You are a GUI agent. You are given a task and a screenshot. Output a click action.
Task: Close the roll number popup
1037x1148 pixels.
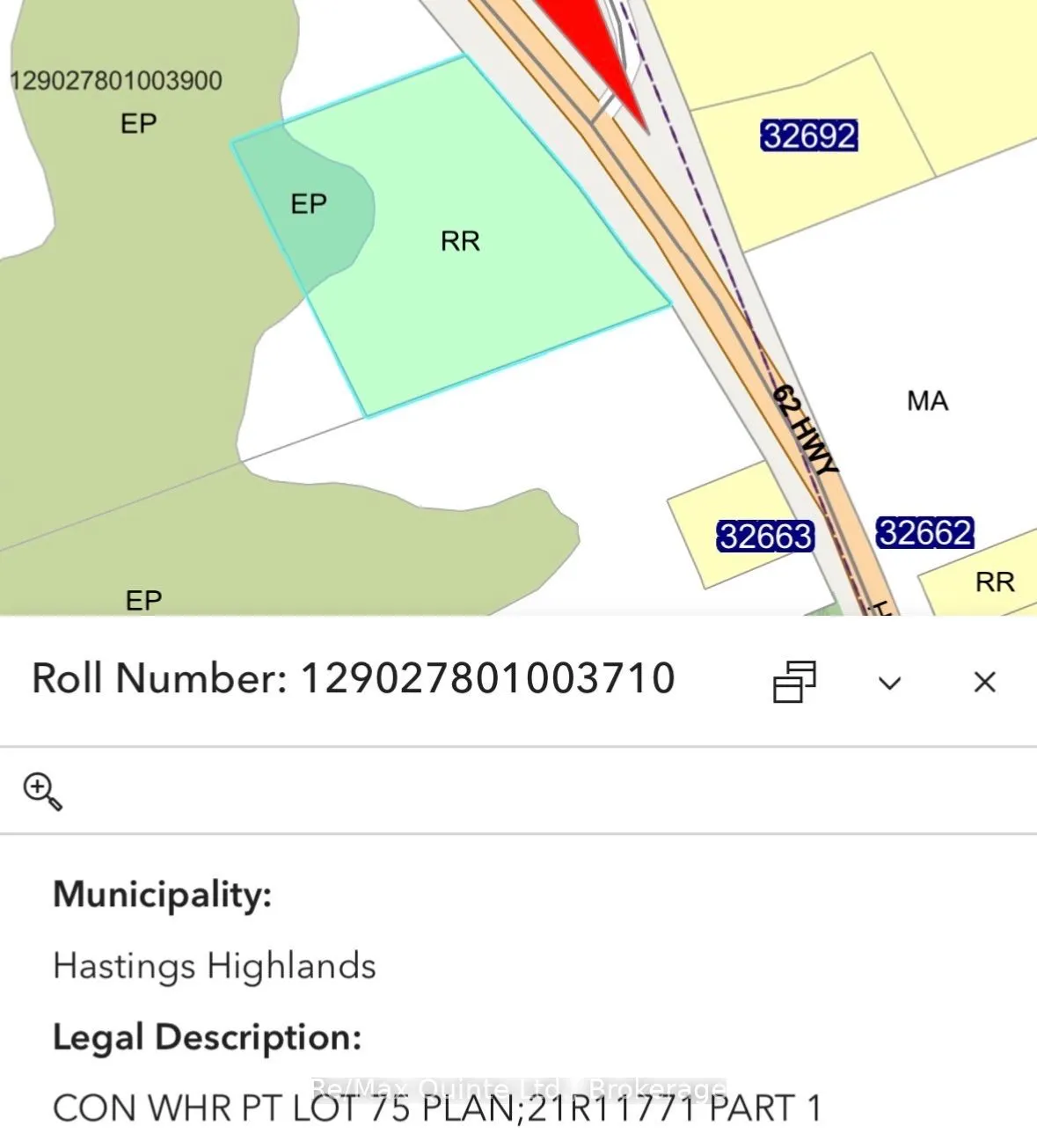[x=985, y=682]
